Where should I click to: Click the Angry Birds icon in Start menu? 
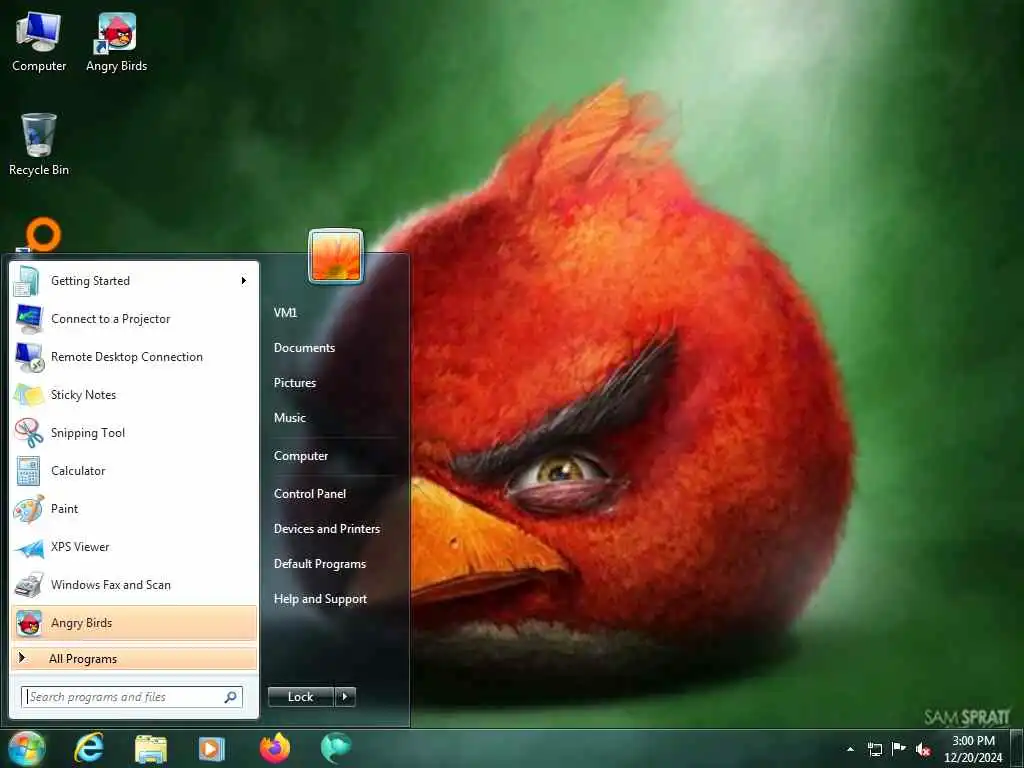[29, 624]
